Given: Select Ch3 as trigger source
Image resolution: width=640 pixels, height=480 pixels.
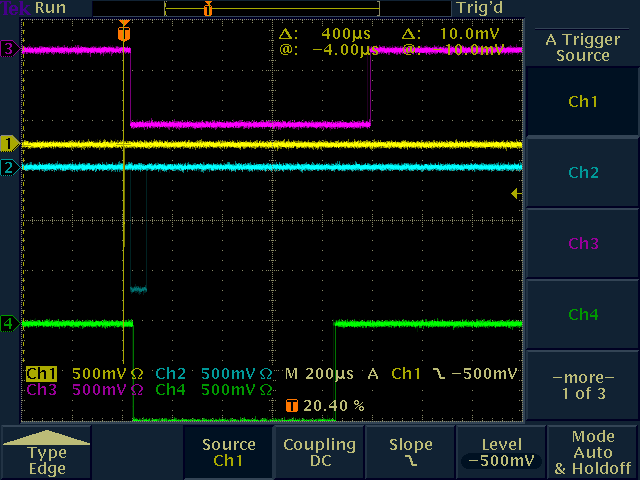Looking at the screenshot, I should point(582,243).
